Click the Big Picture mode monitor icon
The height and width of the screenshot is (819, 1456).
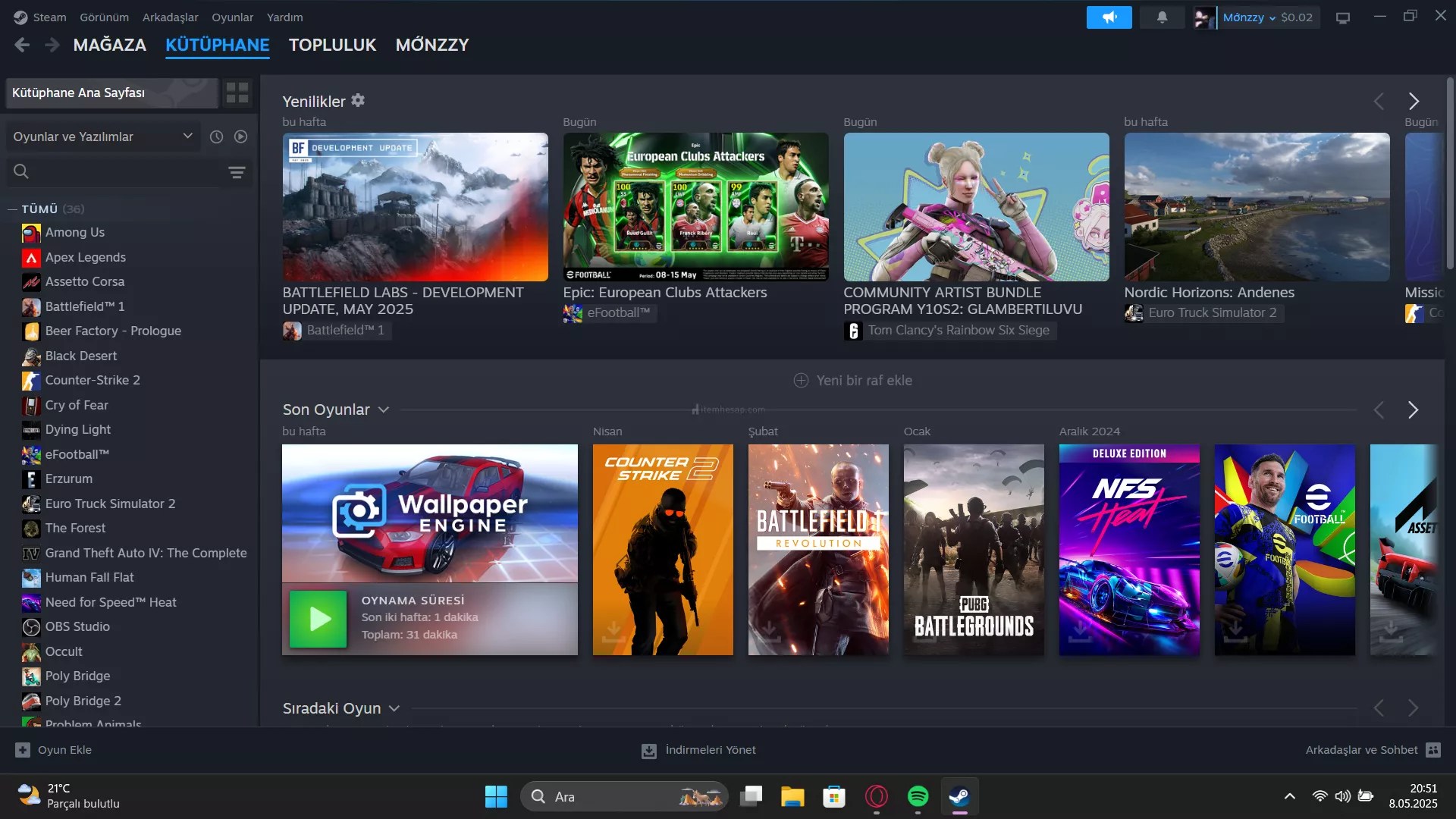[x=1343, y=17]
